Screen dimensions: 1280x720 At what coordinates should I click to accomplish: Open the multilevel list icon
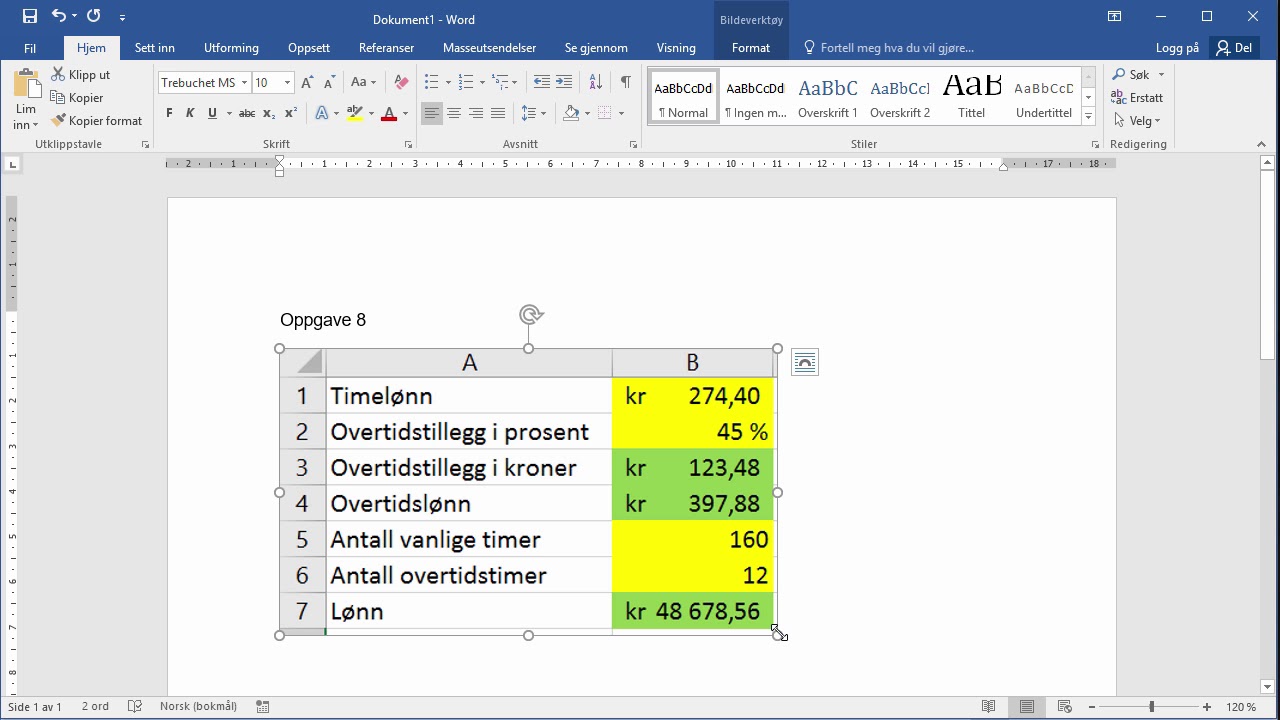coord(500,83)
